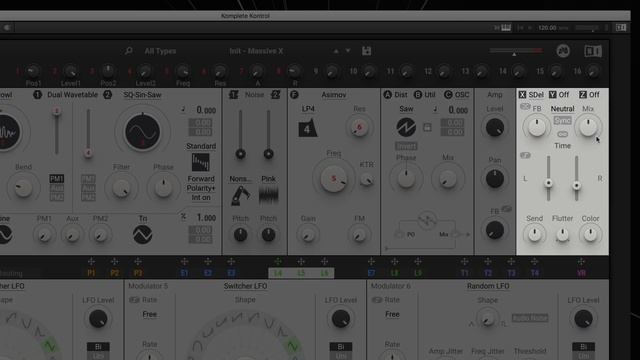640x360 pixels.
Task: Click the 120.00 tempo field
Action: [547, 28]
